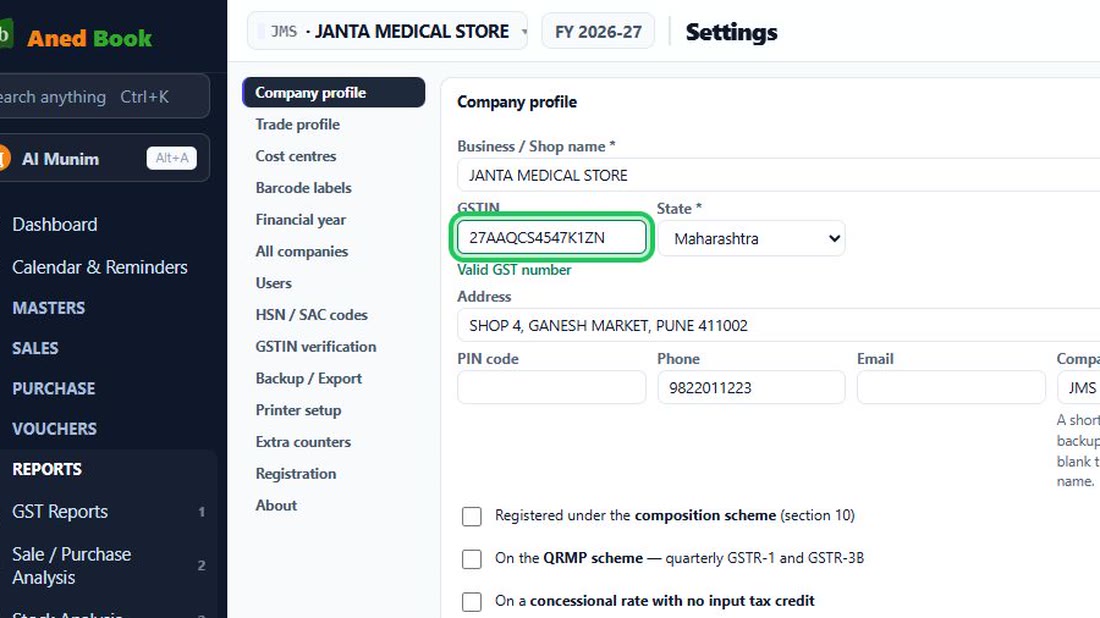The height and width of the screenshot is (618, 1100).
Task: Open the JANTA MEDICAL STORE company switcher
Action: coord(387,32)
